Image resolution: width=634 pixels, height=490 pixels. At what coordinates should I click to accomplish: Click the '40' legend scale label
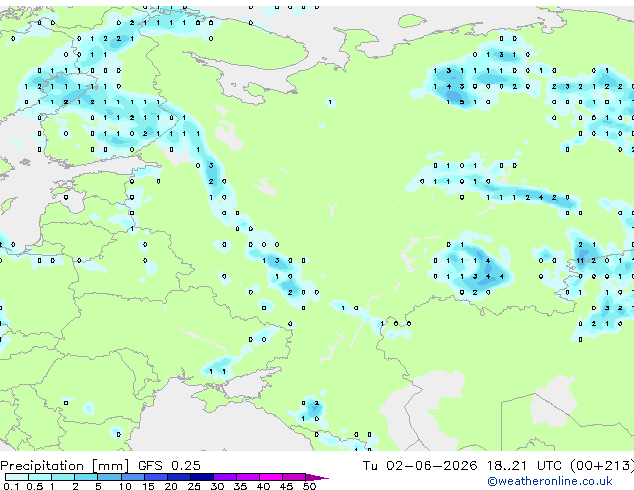pyautogui.click(x=263, y=486)
